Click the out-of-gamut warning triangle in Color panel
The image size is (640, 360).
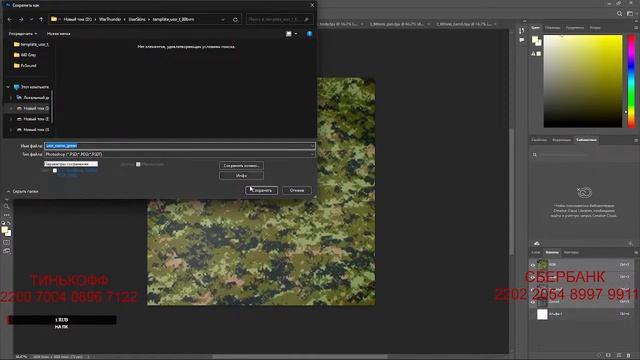click(x=533, y=53)
